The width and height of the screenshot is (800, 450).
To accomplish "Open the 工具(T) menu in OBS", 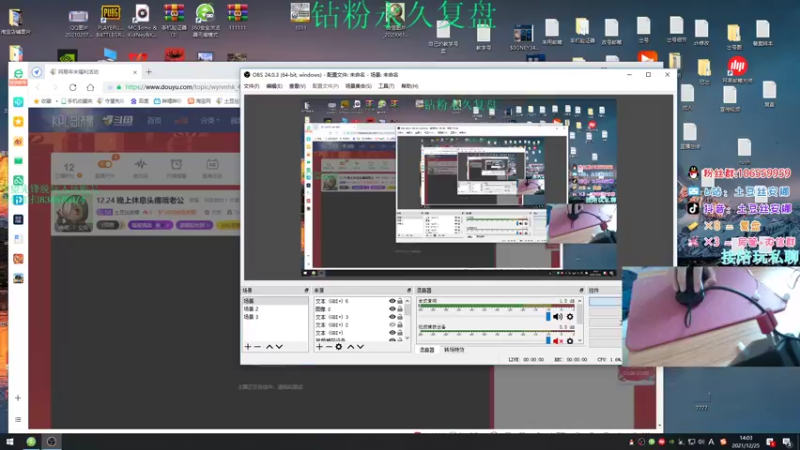I will [386, 86].
